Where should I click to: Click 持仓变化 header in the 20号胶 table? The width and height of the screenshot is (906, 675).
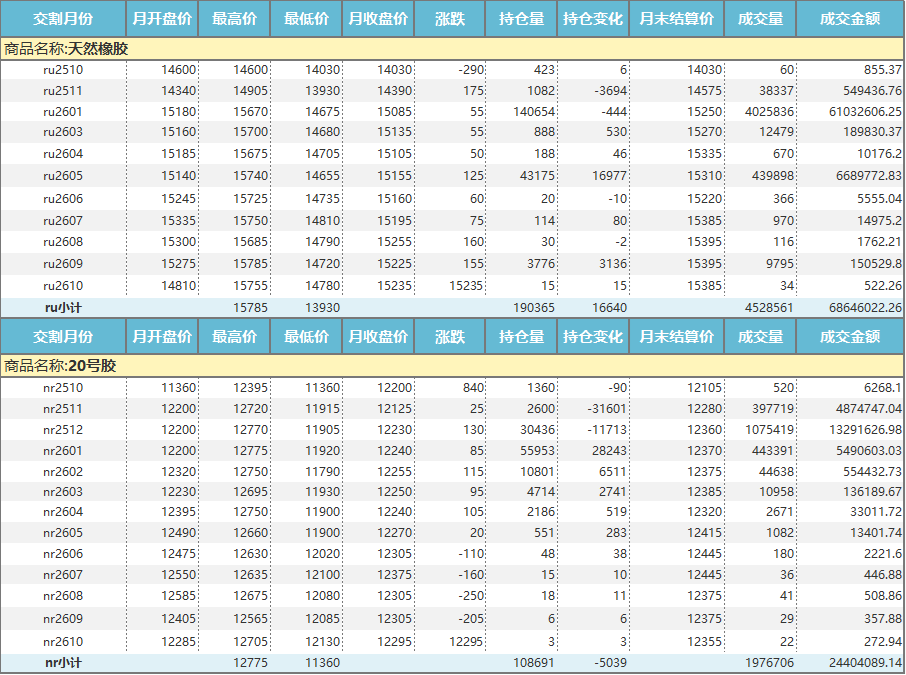pyautogui.click(x=592, y=337)
